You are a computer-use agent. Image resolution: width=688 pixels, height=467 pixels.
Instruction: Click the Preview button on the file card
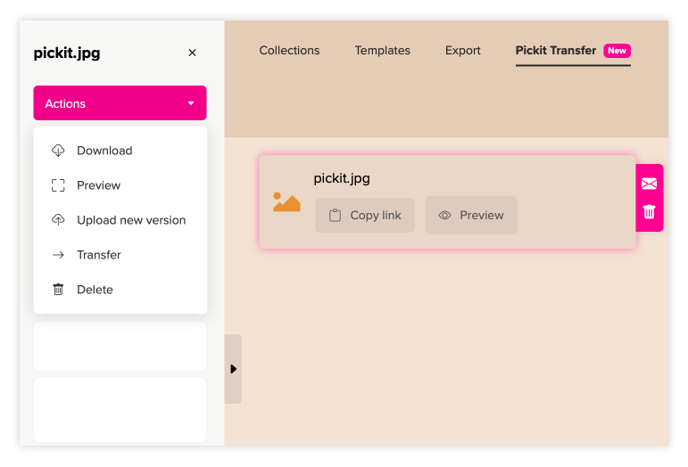point(471,215)
